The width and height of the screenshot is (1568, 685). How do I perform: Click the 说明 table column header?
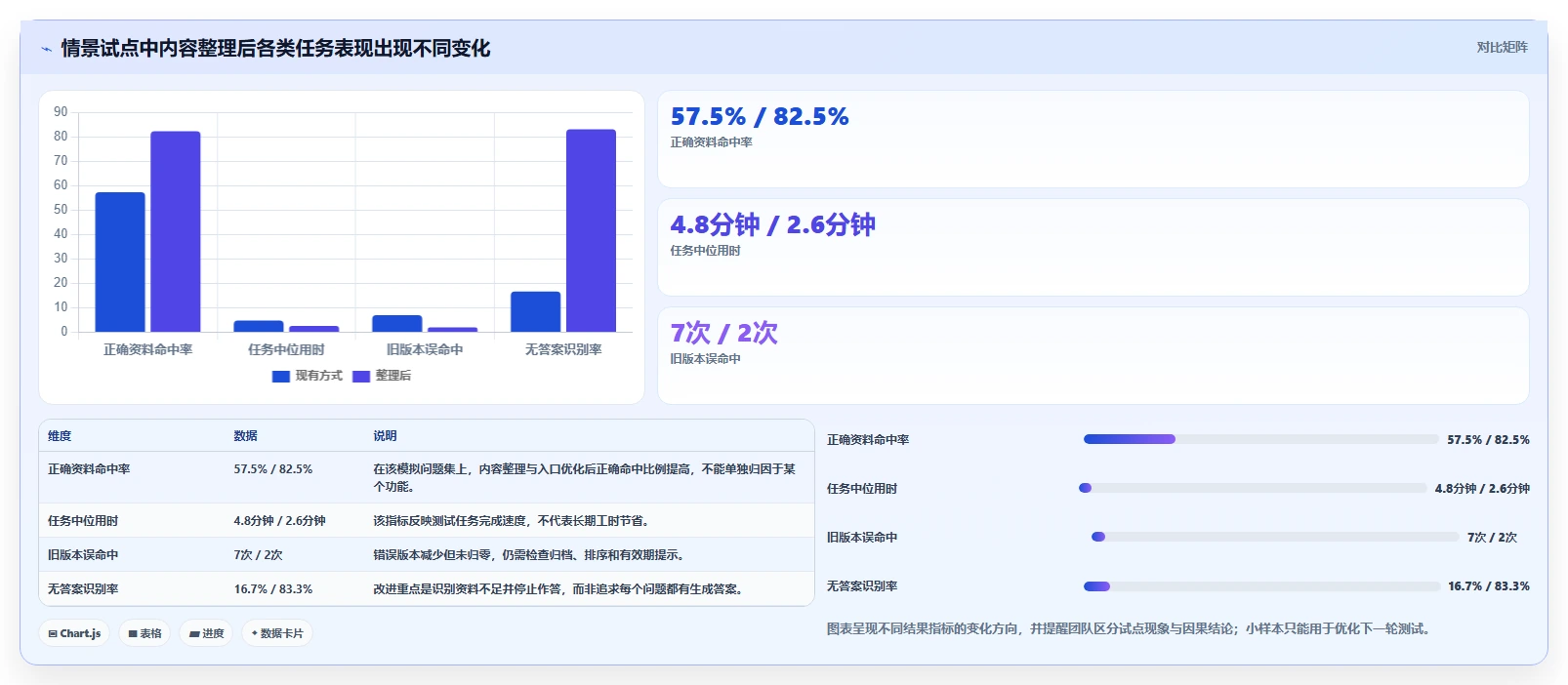pyautogui.click(x=385, y=436)
